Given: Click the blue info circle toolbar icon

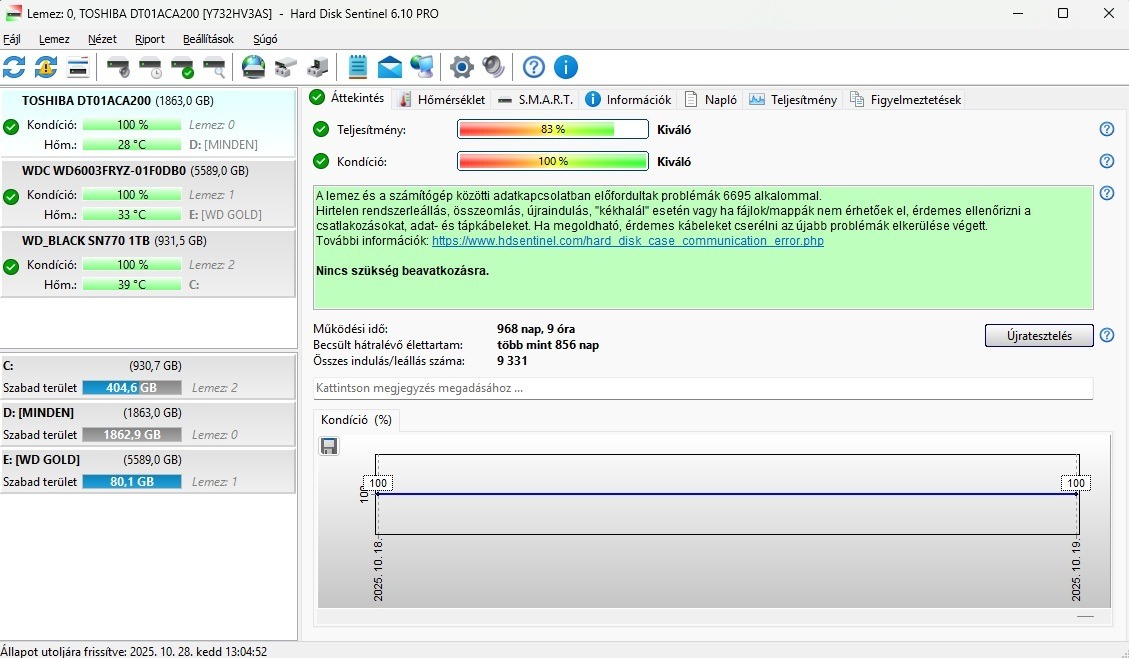Looking at the screenshot, I should pos(566,67).
